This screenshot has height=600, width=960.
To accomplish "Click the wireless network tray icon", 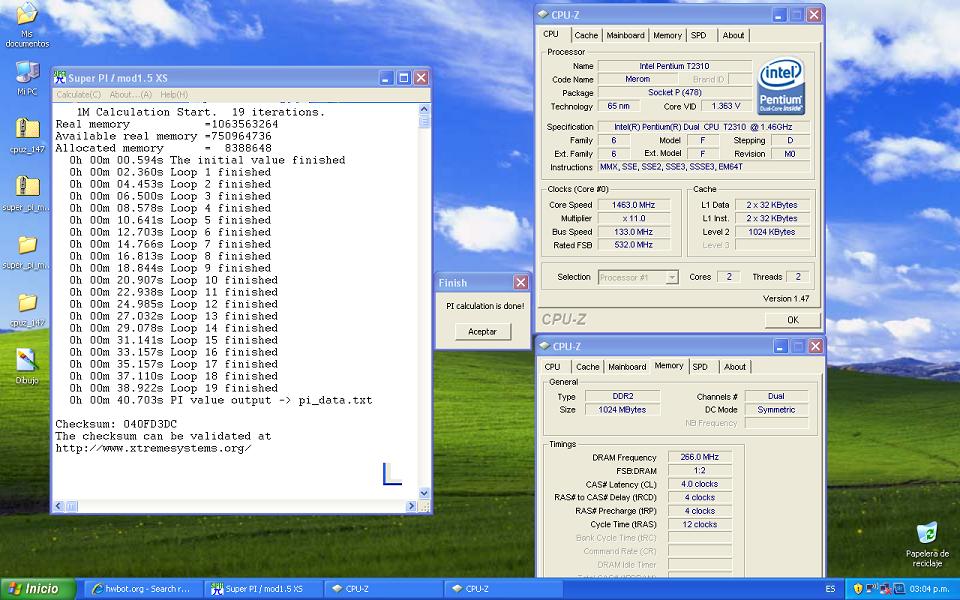I will click(x=872, y=589).
